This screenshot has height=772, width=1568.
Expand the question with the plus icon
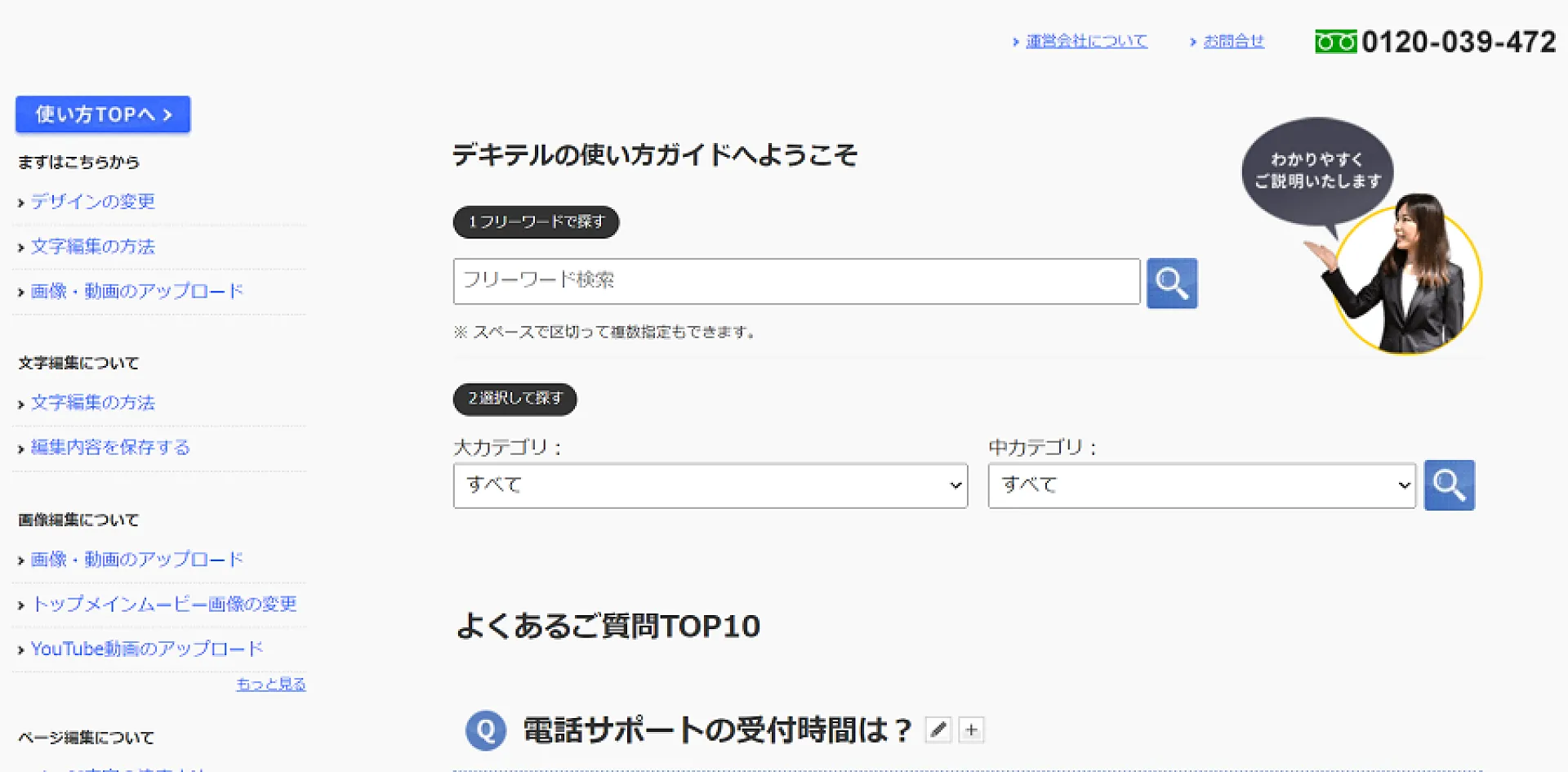[x=971, y=730]
